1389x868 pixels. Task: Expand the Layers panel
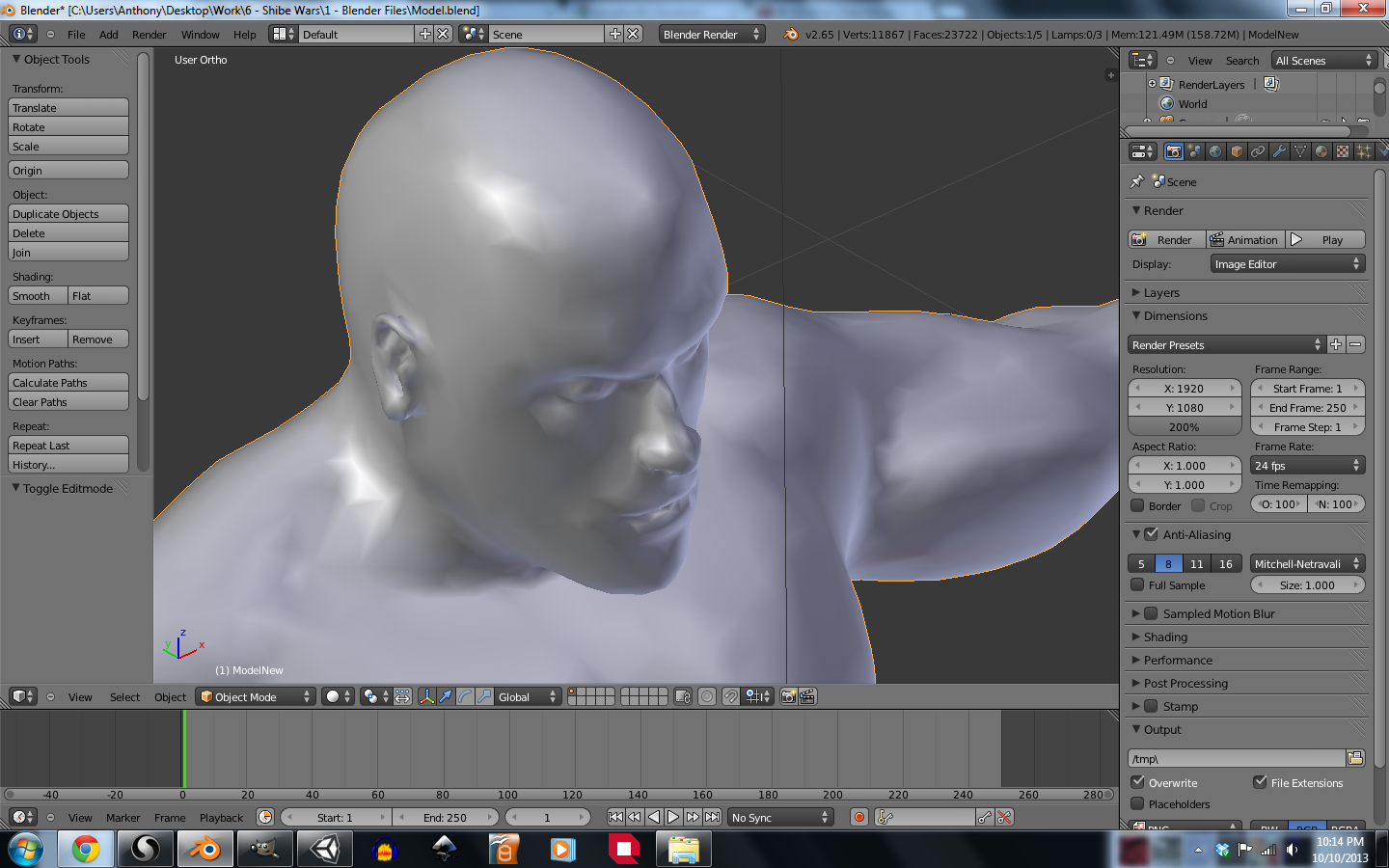tap(1161, 292)
